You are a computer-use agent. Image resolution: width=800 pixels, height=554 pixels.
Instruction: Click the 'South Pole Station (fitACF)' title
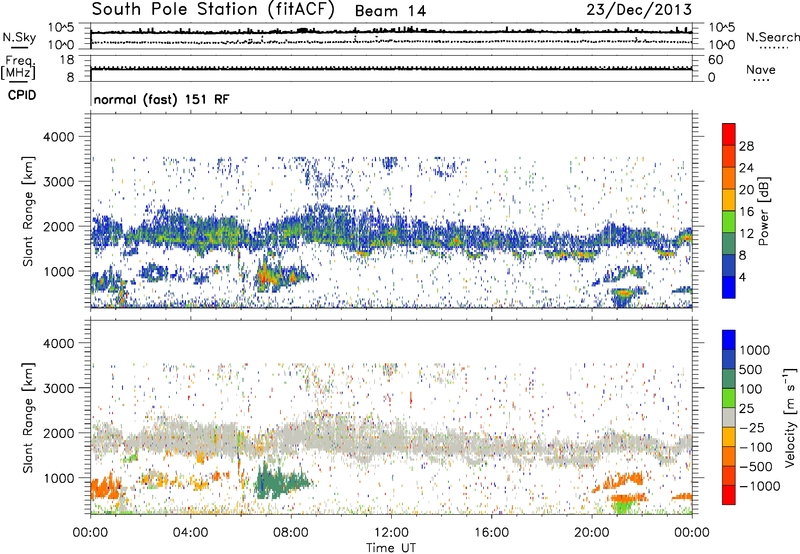213,9
